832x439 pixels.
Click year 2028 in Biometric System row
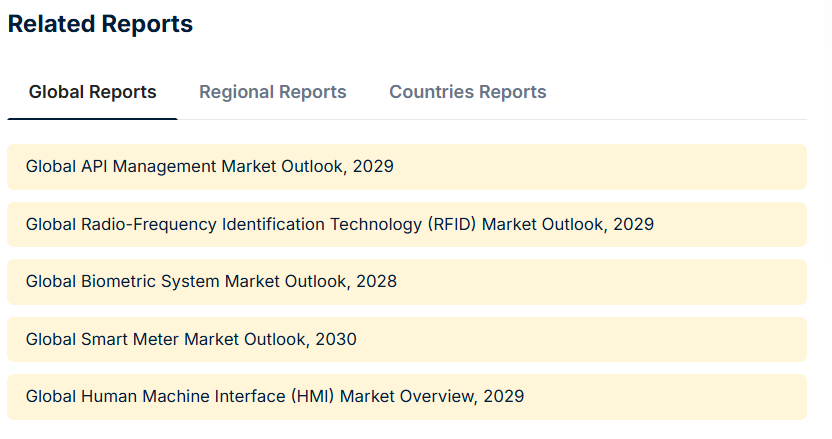(x=376, y=281)
